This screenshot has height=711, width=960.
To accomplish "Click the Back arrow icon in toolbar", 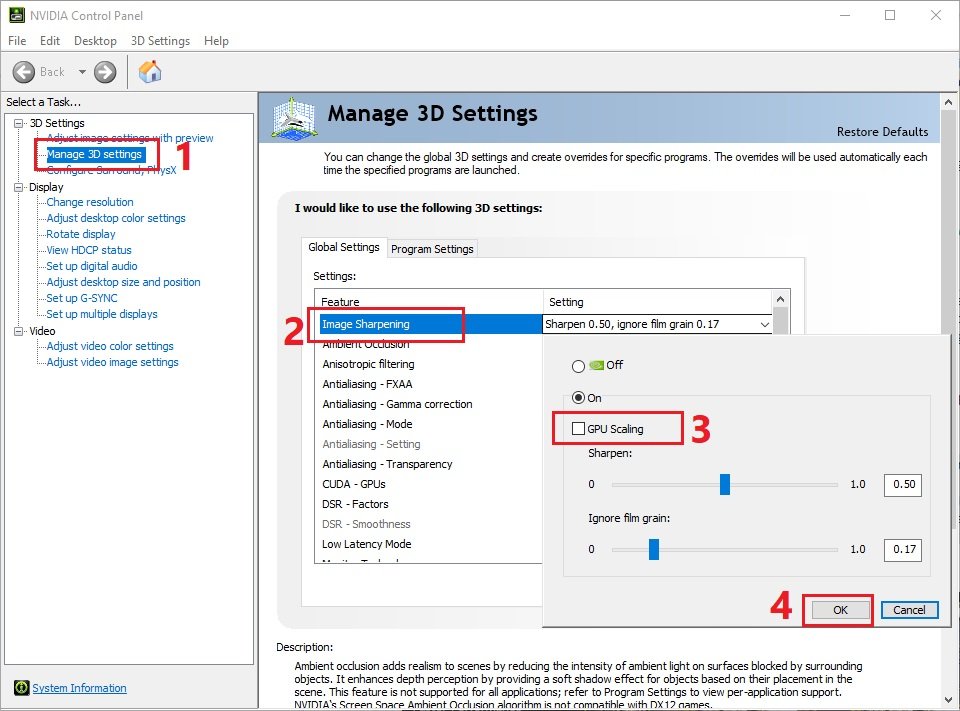I will (x=24, y=72).
